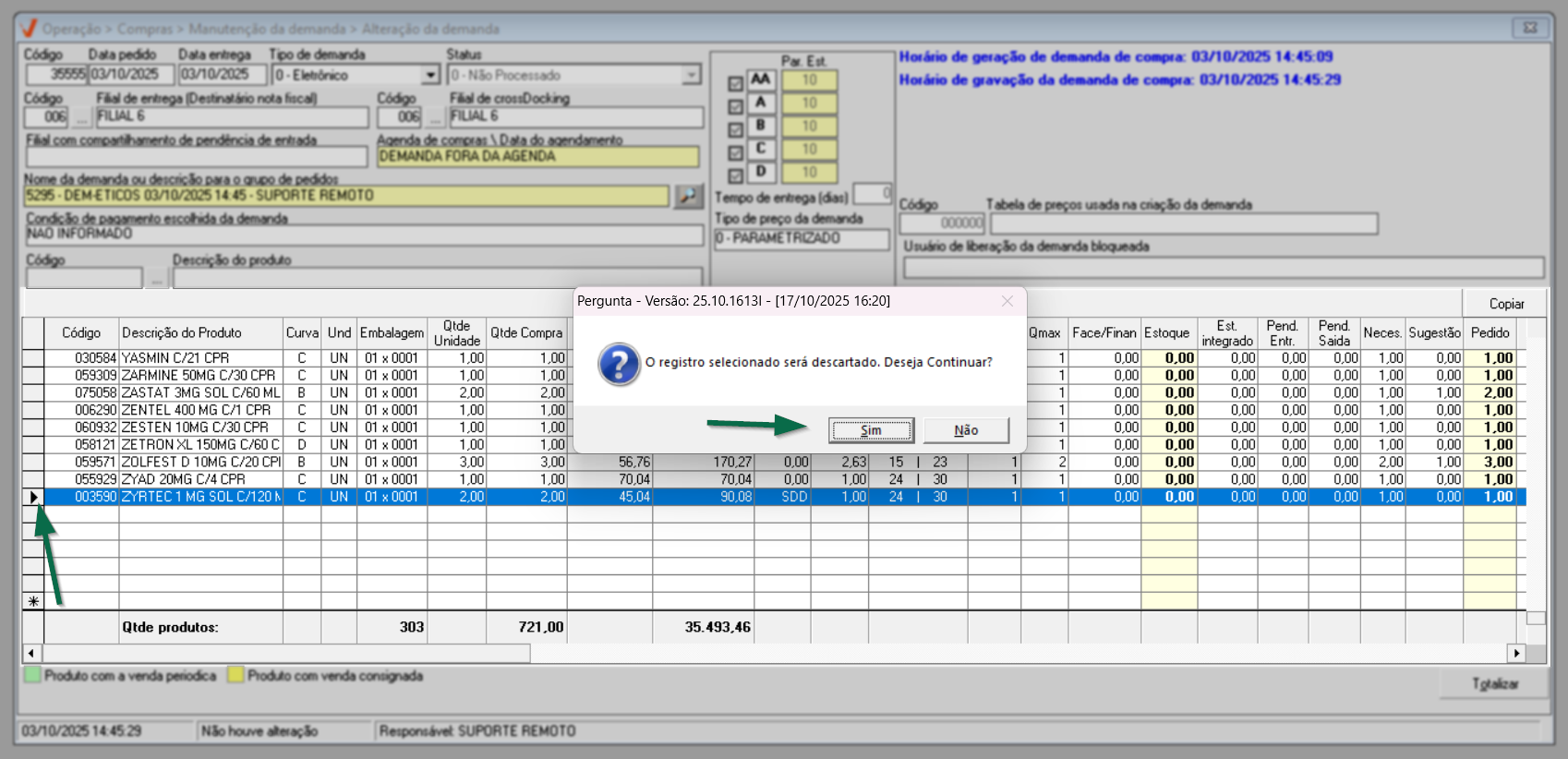
Task: Click the new row asterisk marker
Action: point(34,601)
